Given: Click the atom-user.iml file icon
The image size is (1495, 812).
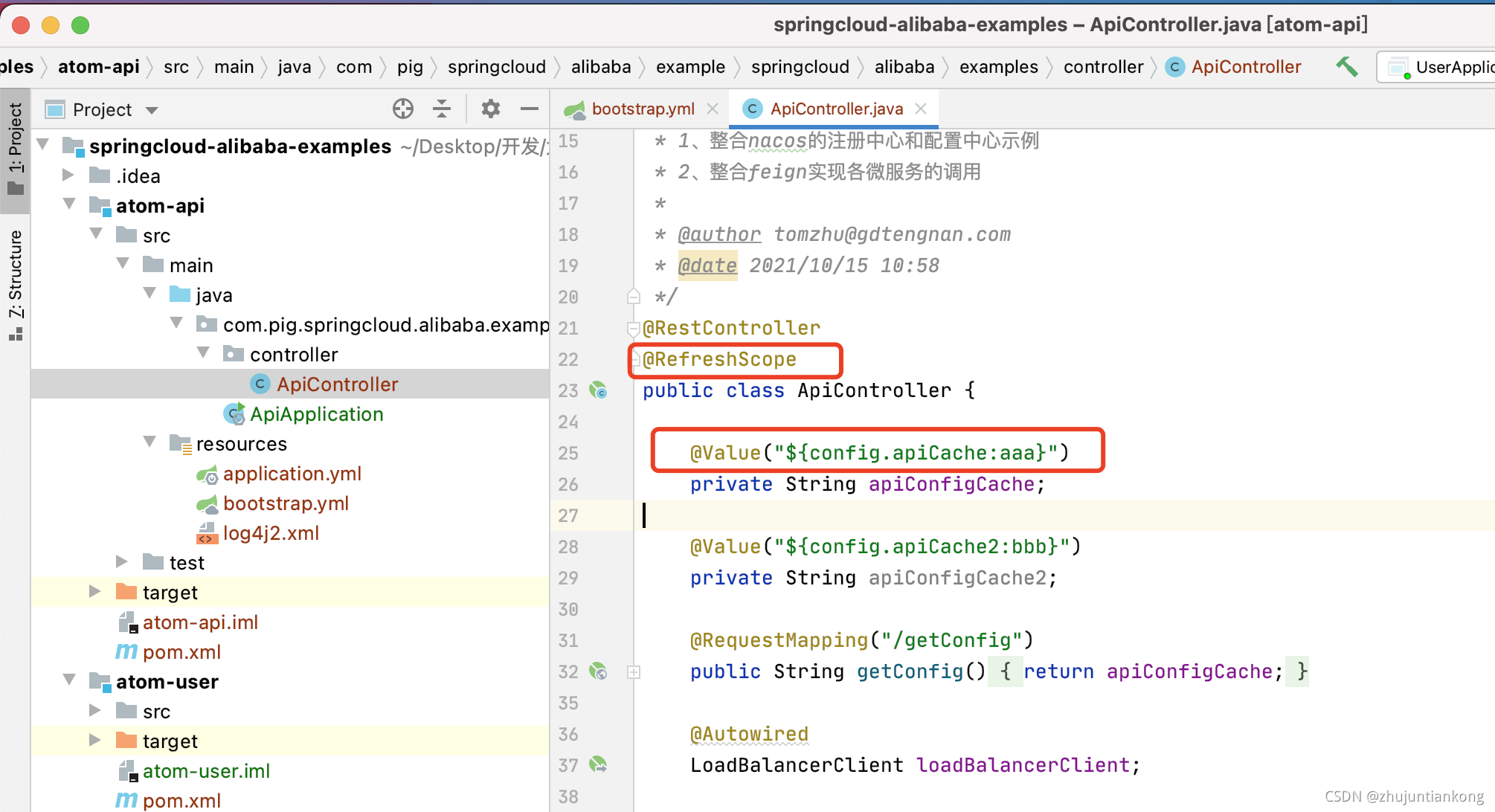Looking at the screenshot, I should click(128, 771).
